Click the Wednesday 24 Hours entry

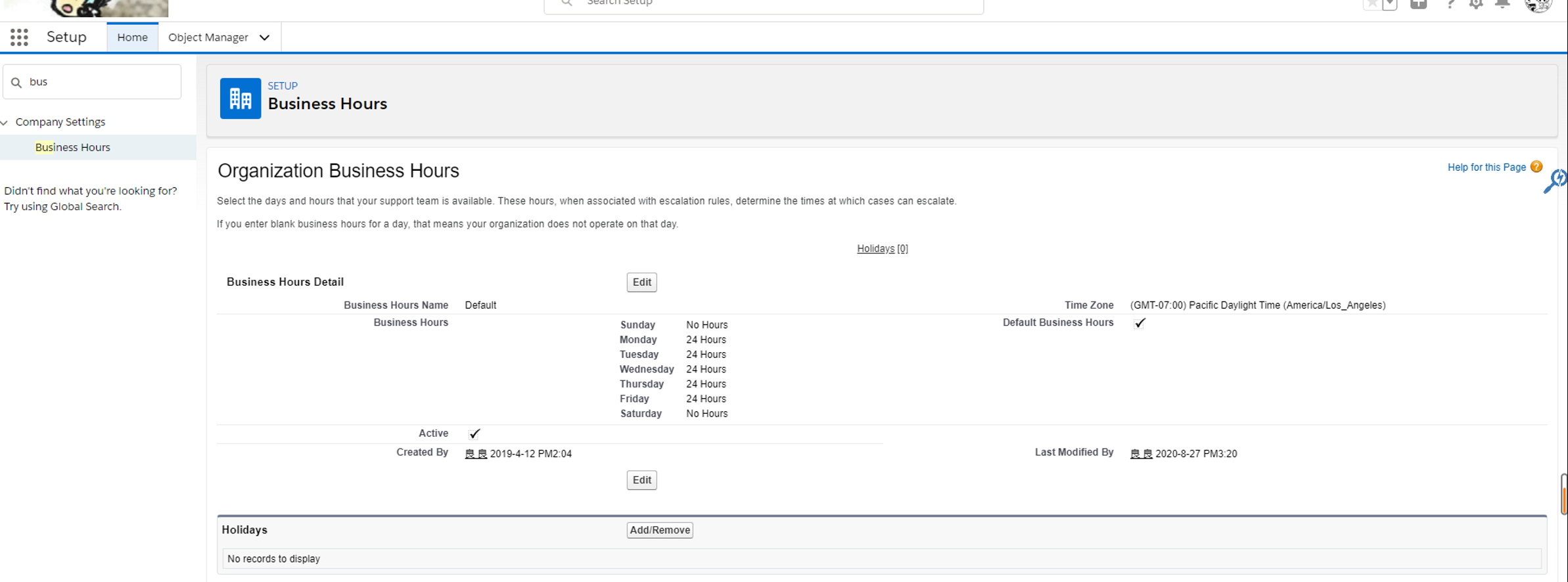(673, 369)
